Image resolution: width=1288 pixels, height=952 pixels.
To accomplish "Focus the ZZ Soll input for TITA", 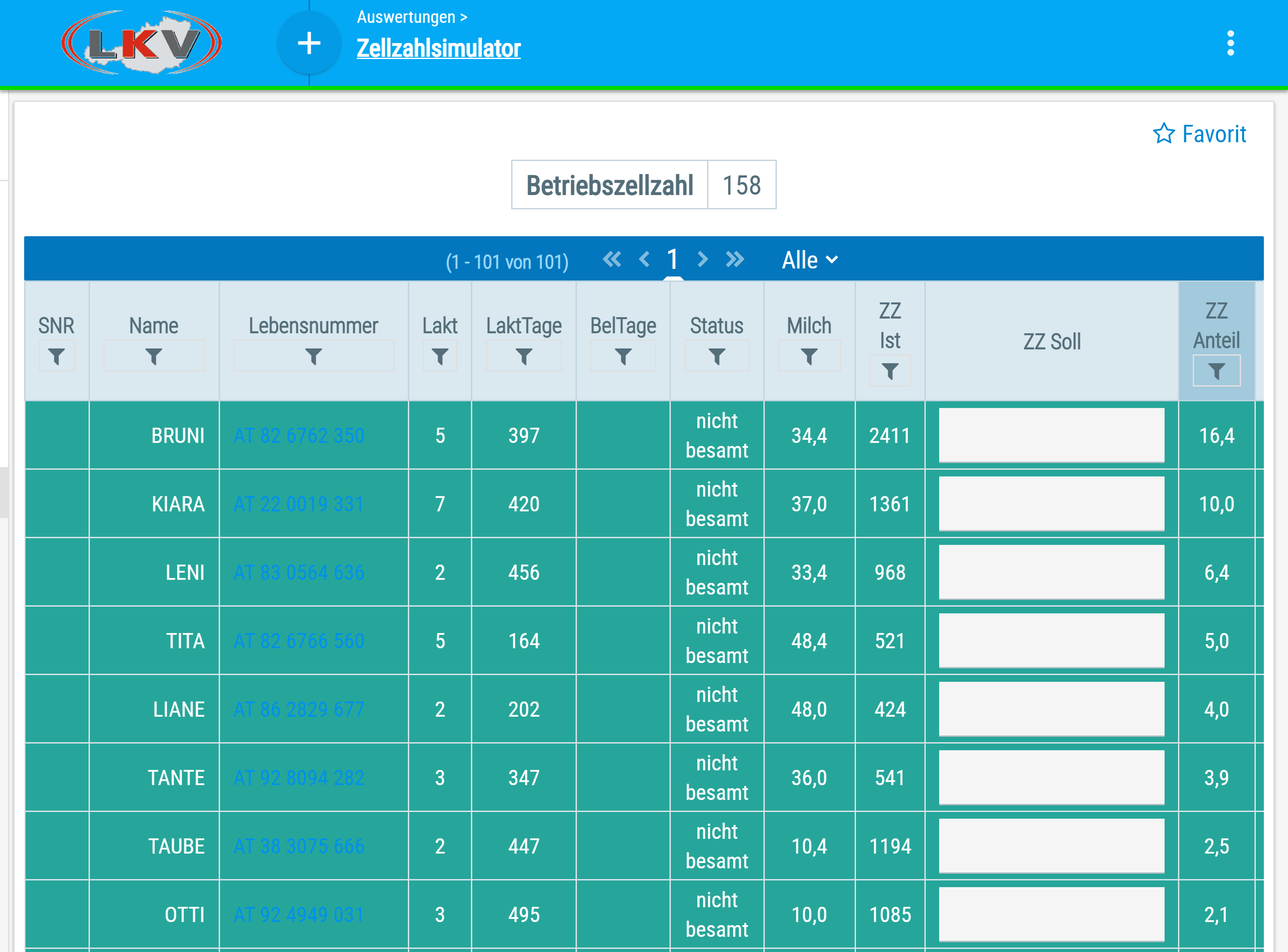I will click(x=1051, y=640).
